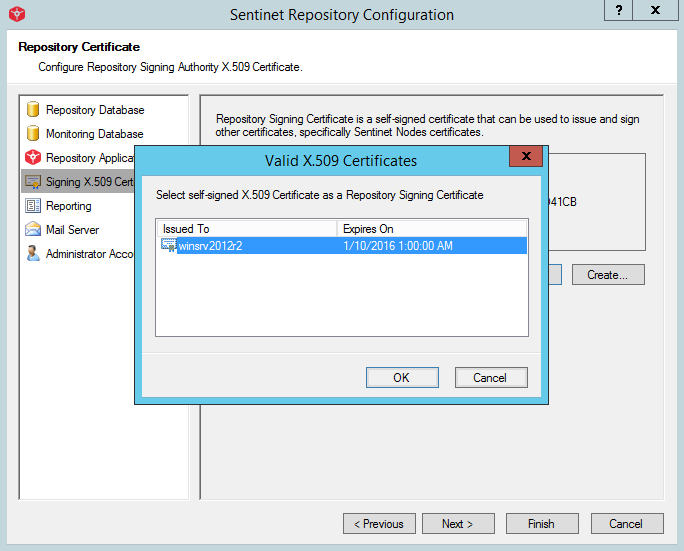Click the Create... button
Viewport: 684px width, 551px height.
608,274
